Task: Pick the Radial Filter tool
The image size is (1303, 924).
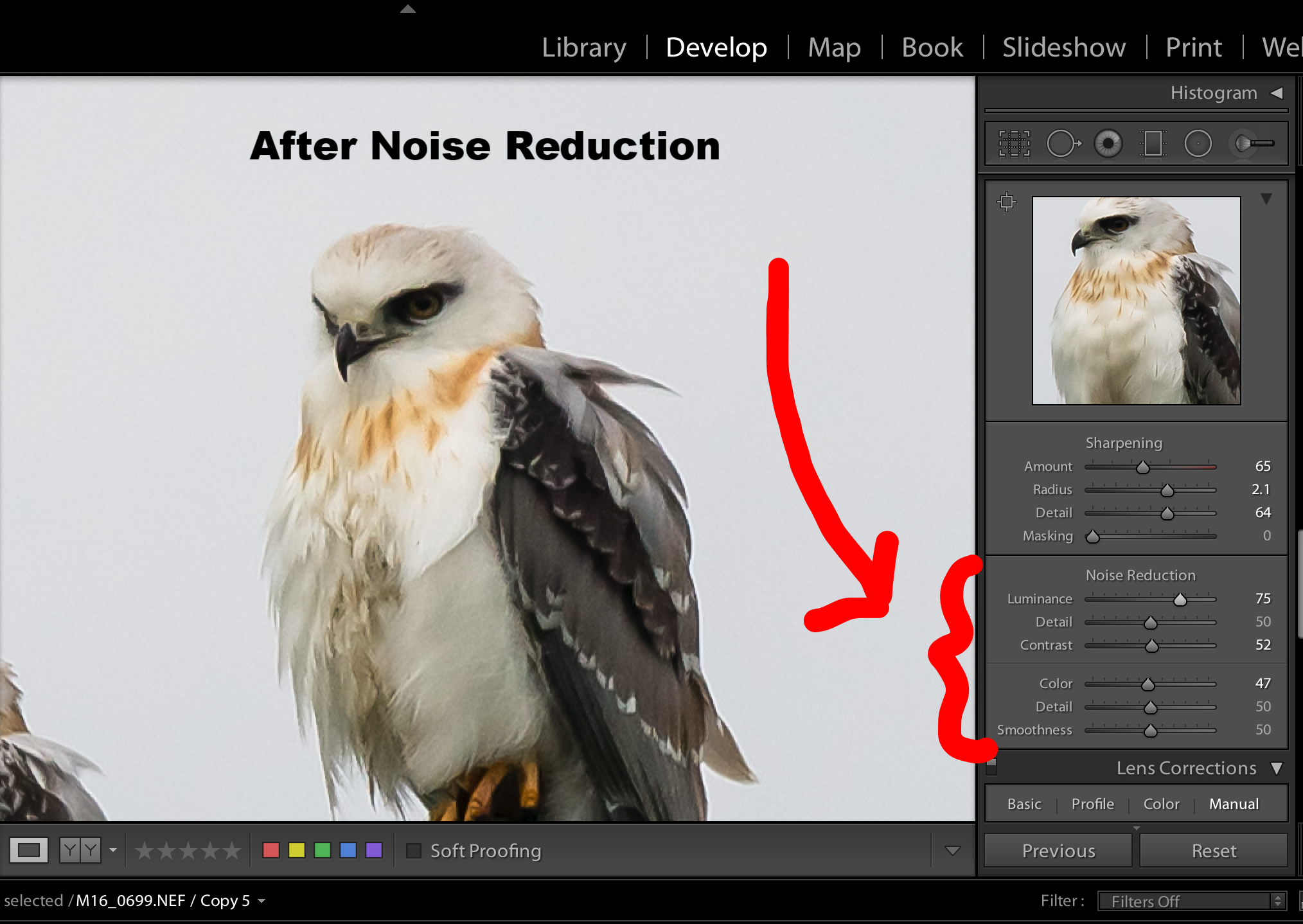Action: (1198, 143)
